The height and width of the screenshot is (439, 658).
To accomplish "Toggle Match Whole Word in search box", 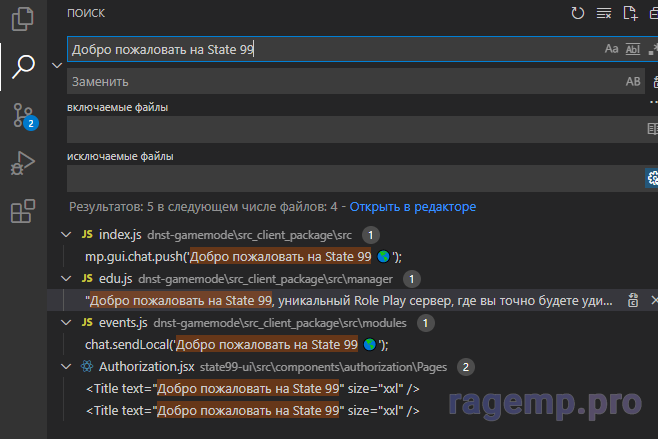I will 632,49.
